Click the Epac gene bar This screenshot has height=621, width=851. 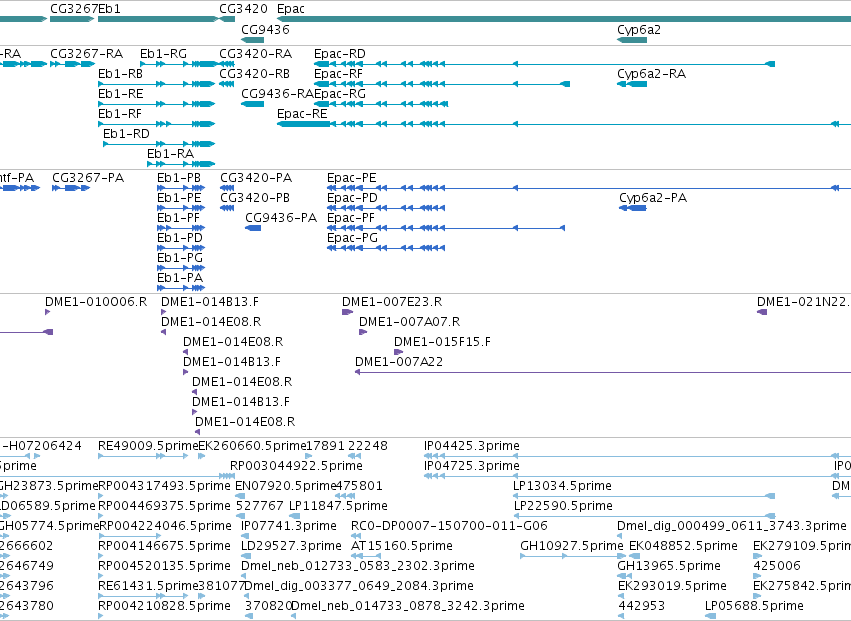564,20
